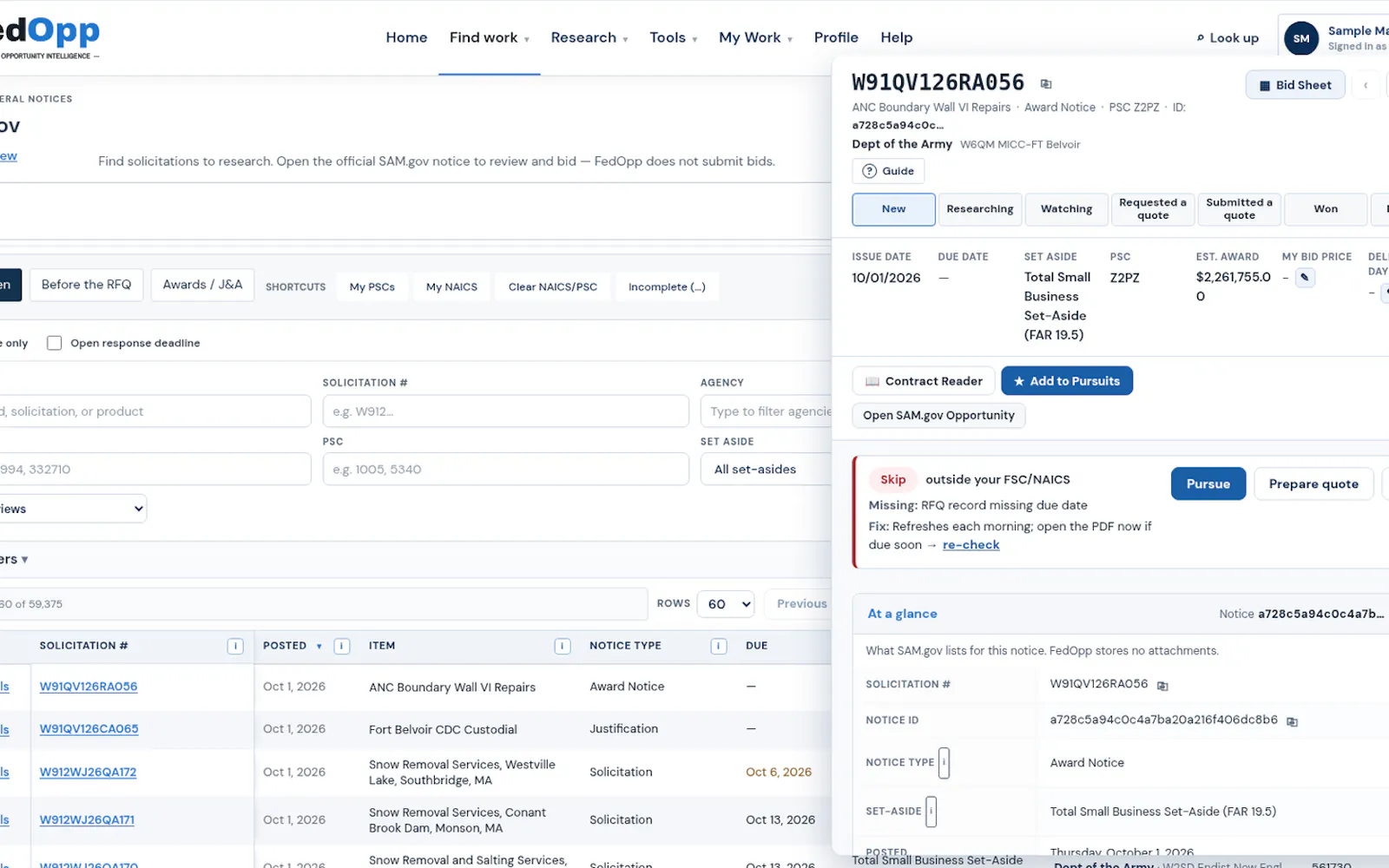Image resolution: width=1389 pixels, height=868 pixels.
Task: Switch to the Before the RFQ tab
Action: point(86,285)
